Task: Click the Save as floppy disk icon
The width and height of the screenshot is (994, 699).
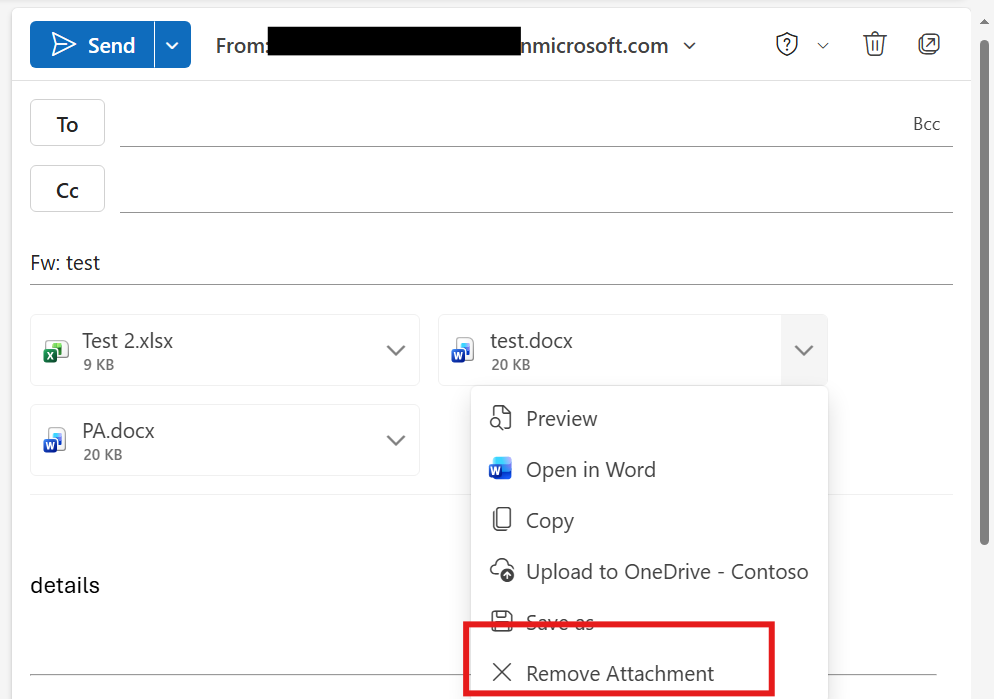Action: click(x=501, y=621)
